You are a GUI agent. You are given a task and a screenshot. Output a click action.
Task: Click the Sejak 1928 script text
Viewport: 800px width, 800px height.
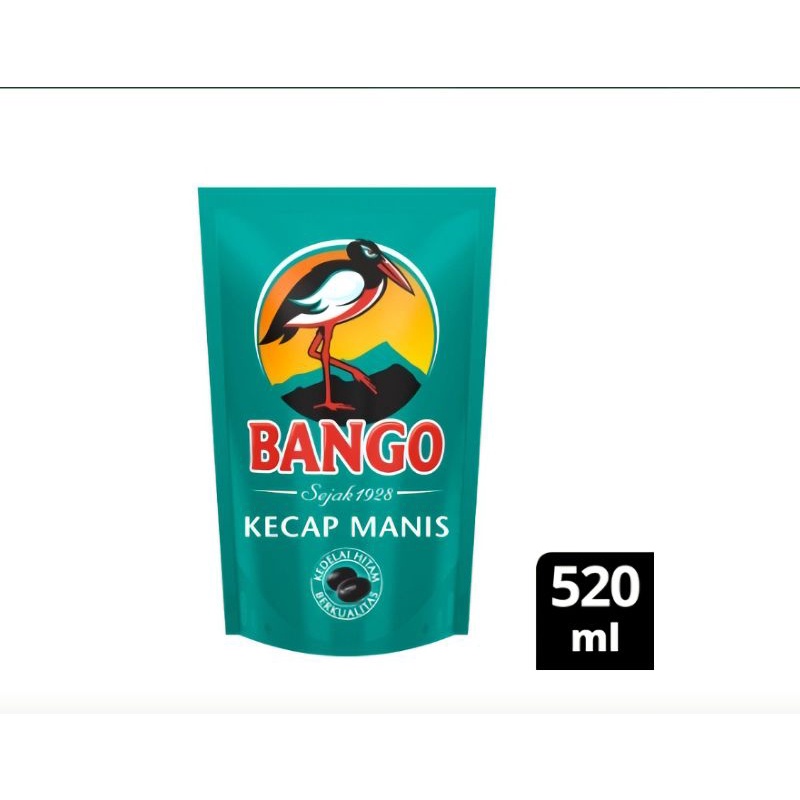click(x=347, y=494)
